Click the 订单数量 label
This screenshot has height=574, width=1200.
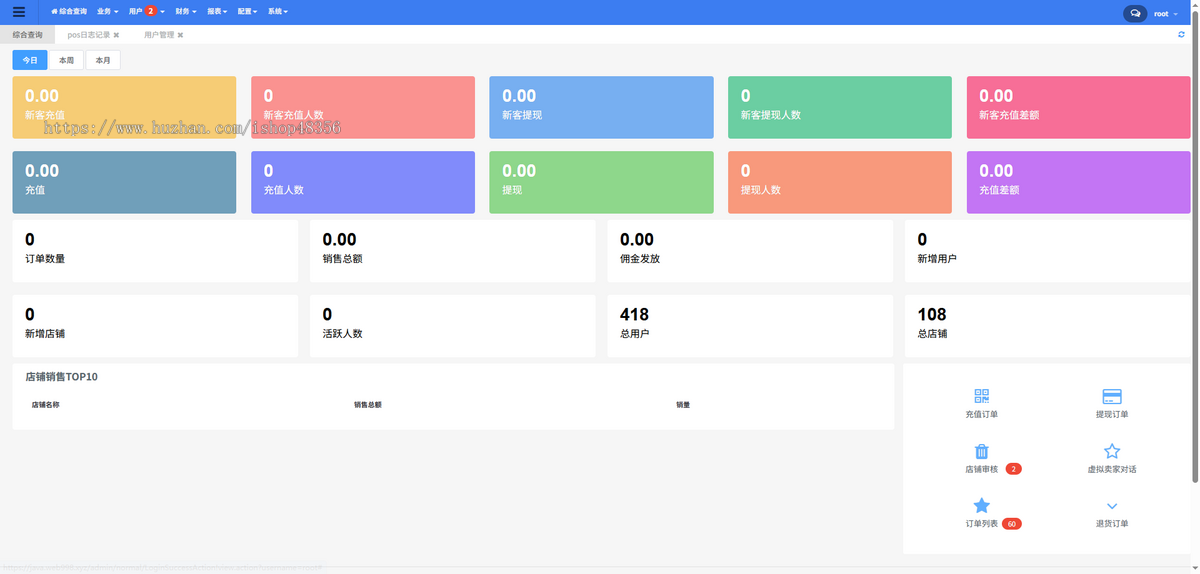click(x=45, y=259)
